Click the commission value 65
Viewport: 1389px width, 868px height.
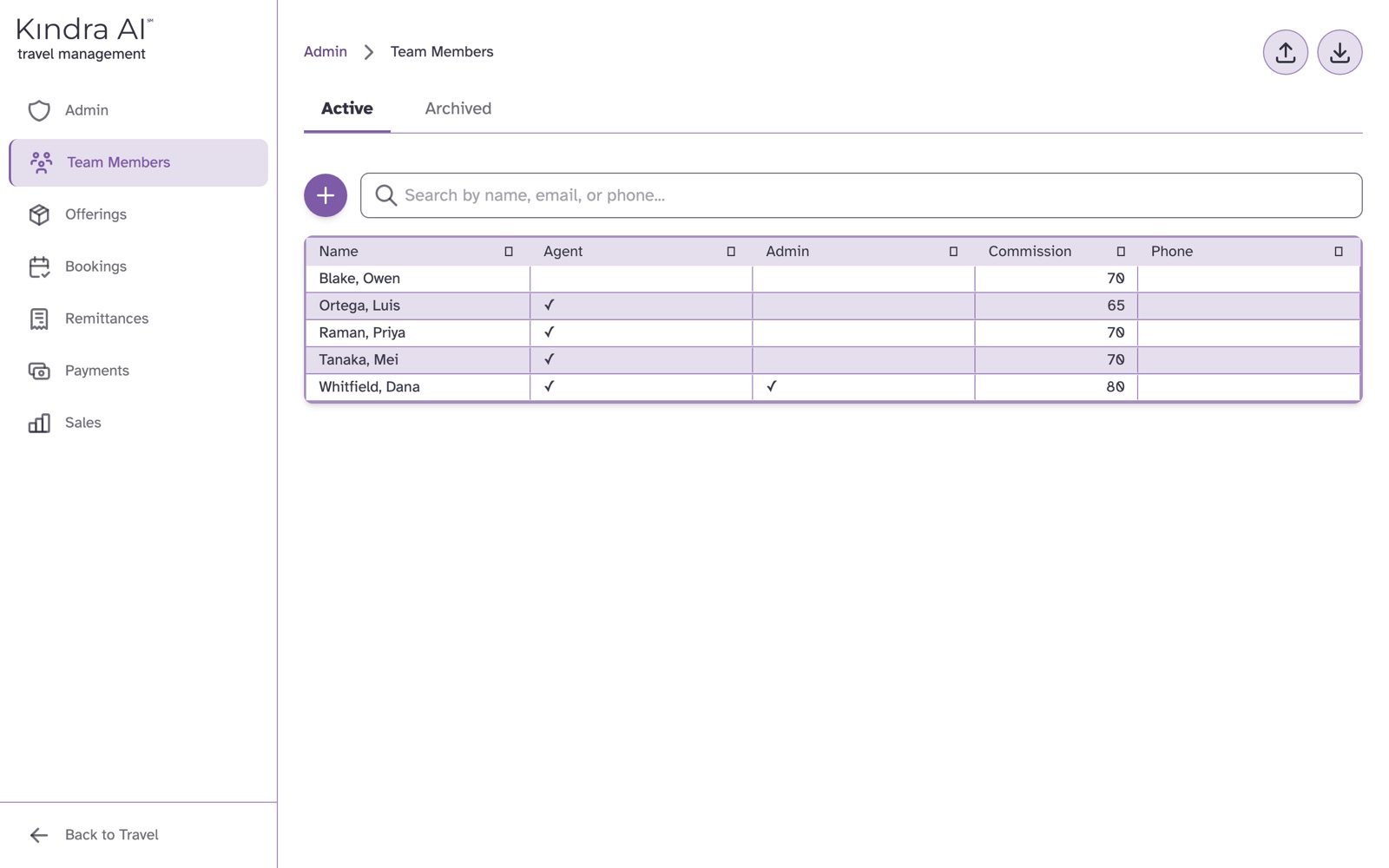pyautogui.click(x=1116, y=306)
